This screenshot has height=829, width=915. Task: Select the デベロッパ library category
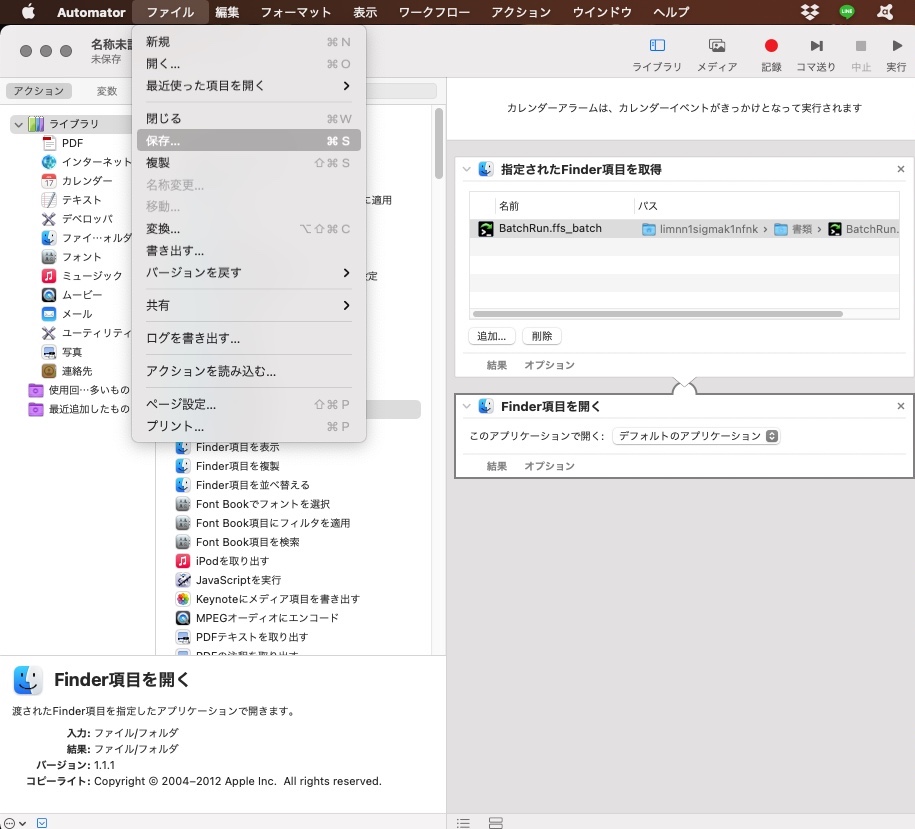click(x=77, y=219)
